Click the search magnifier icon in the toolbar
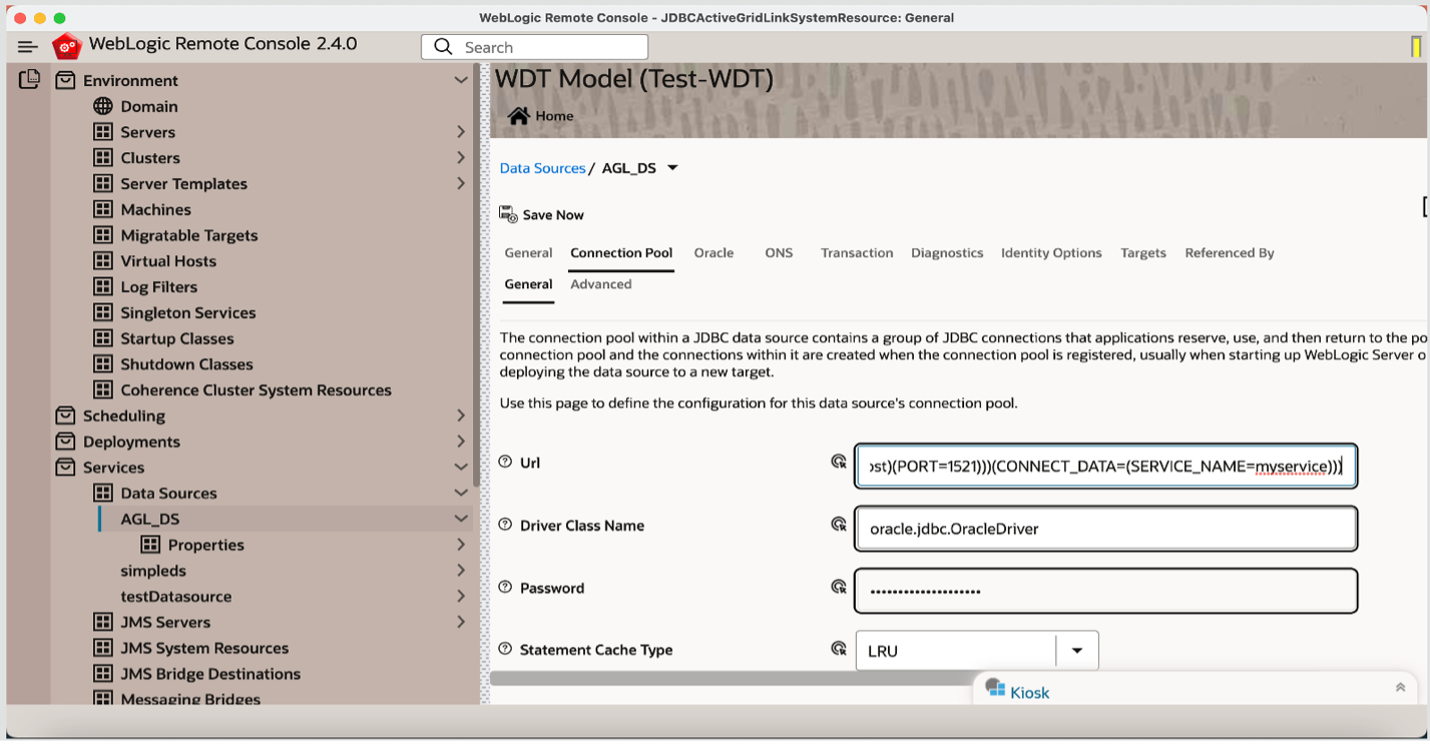This screenshot has height=745, width=1430. tap(443, 46)
